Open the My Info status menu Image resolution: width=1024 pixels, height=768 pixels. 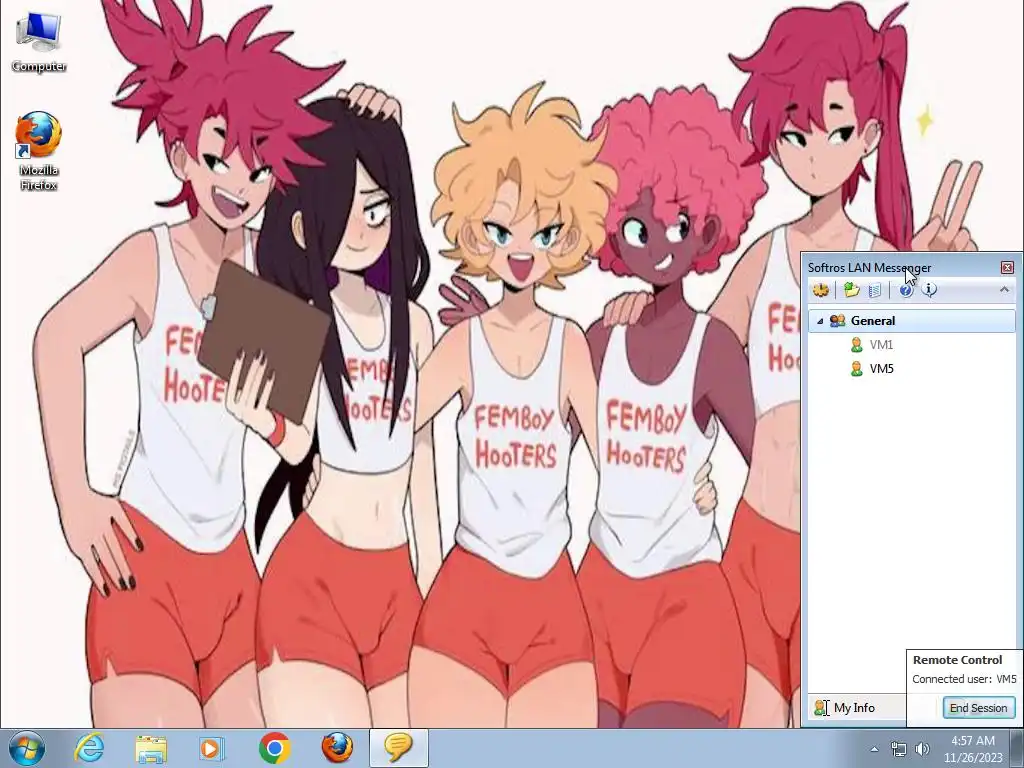(856, 707)
